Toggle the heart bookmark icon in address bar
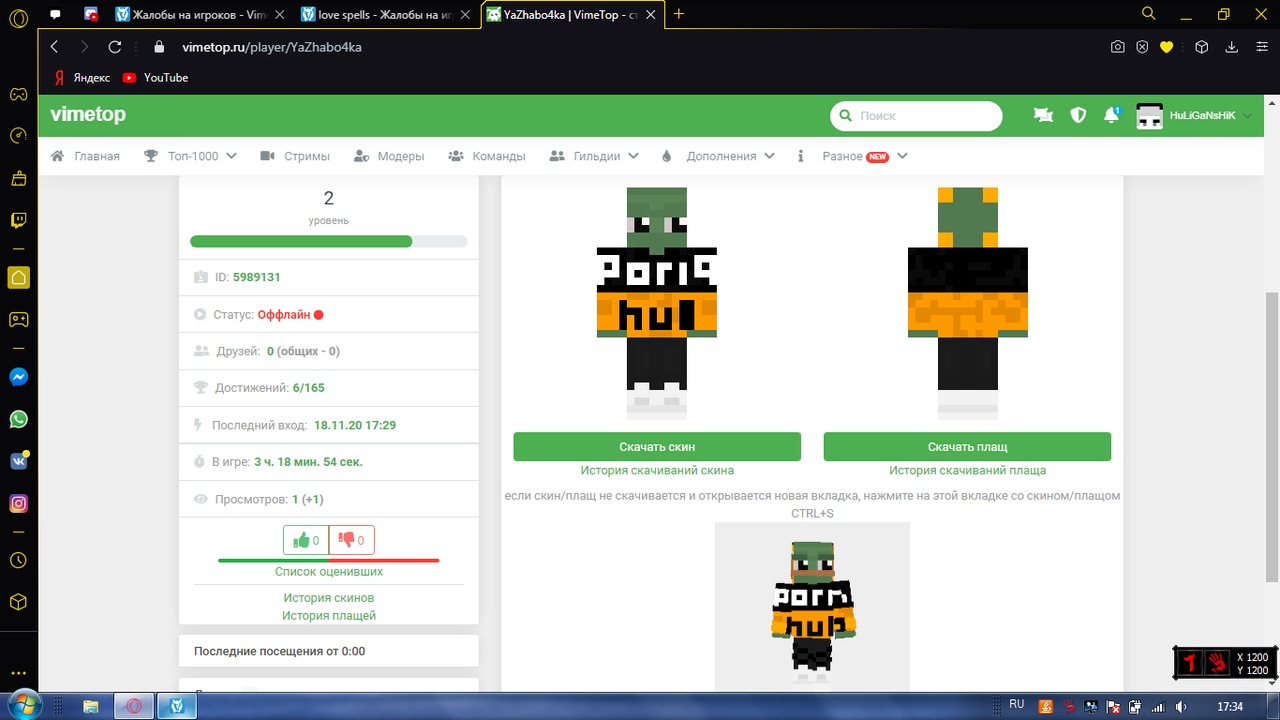Screen dimensions: 1280x720 tap(1166, 47)
